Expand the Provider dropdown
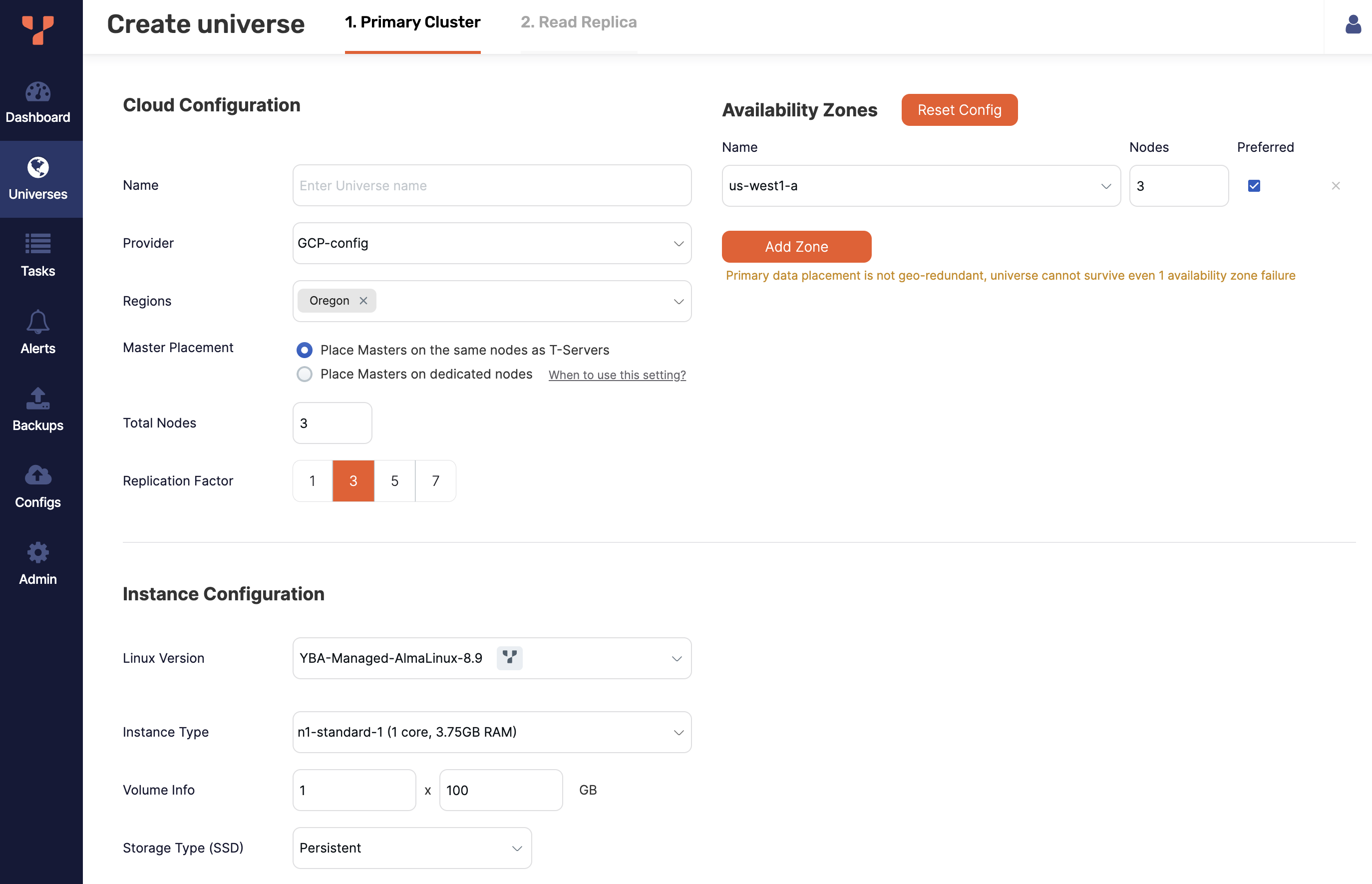This screenshot has width=1372, height=884. (491, 242)
